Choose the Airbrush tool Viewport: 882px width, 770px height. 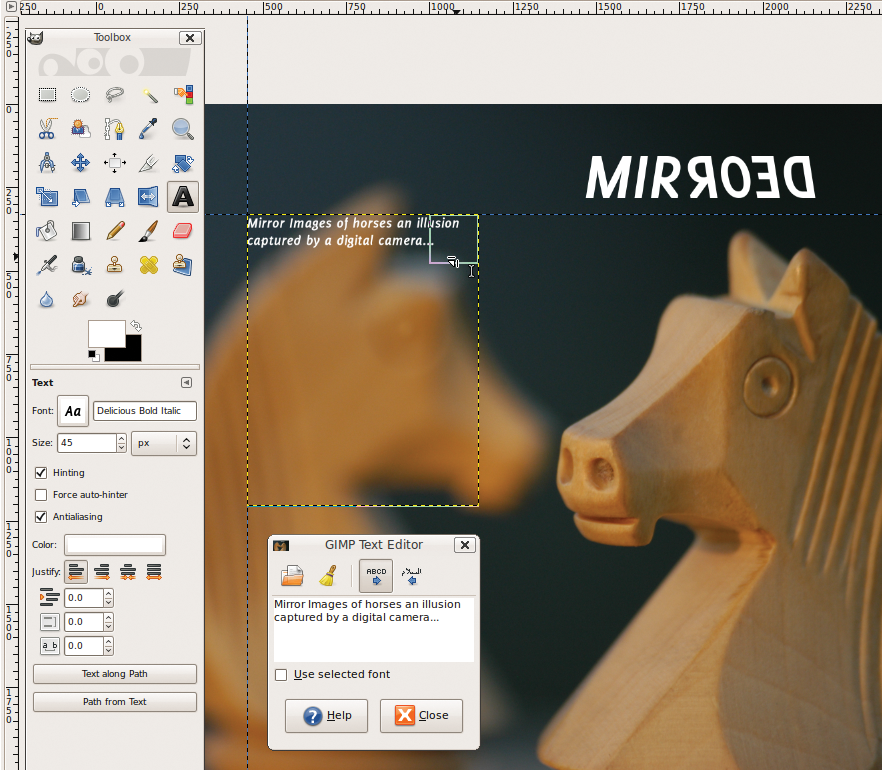(47, 265)
